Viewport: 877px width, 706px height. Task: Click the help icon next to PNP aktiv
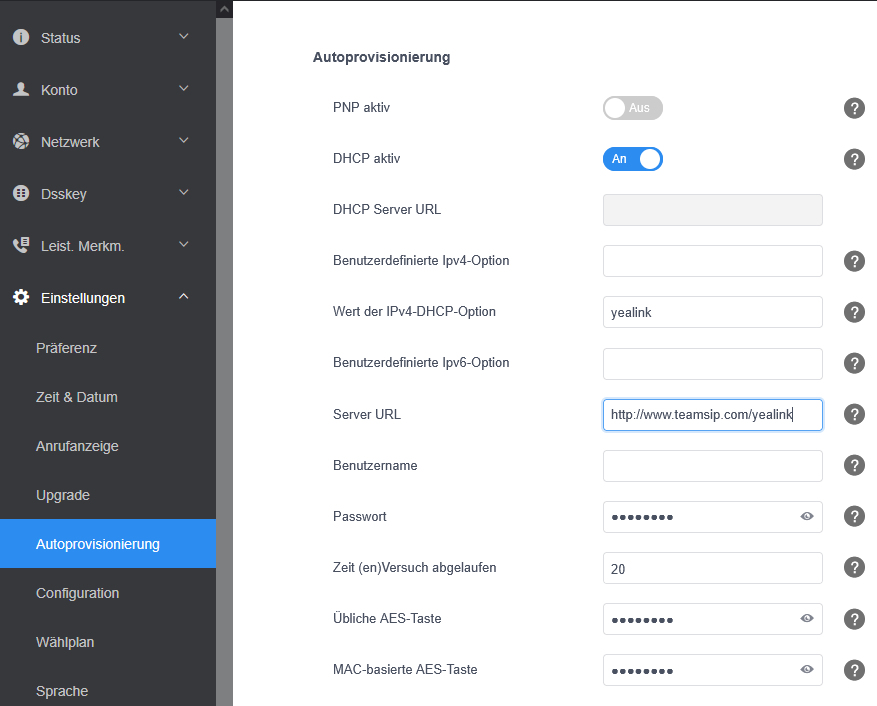(x=854, y=108)
